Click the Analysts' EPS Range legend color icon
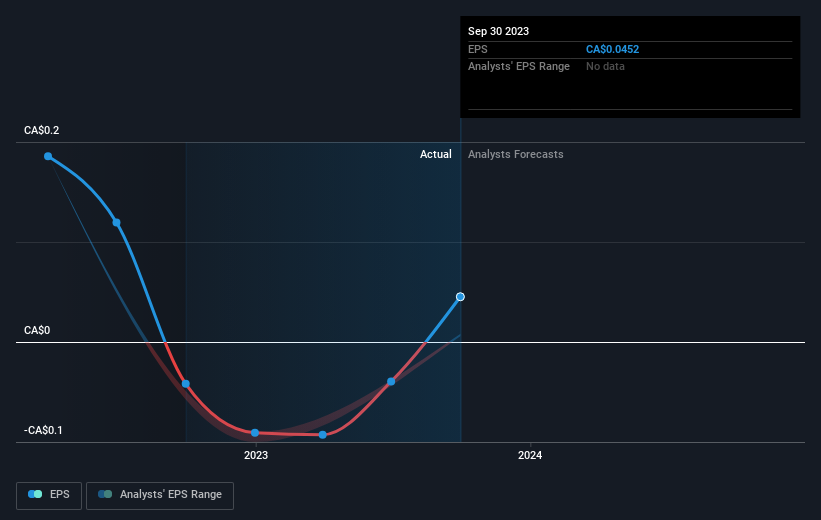The image size is (821, 520). (105, 494)
